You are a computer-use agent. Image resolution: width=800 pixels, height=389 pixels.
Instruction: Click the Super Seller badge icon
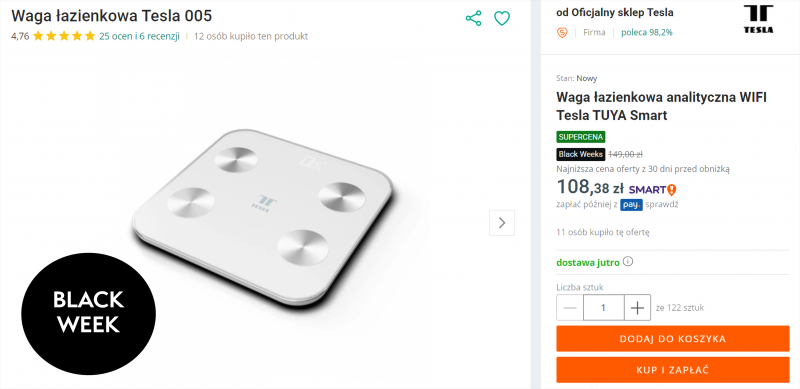tap(562, 33)
